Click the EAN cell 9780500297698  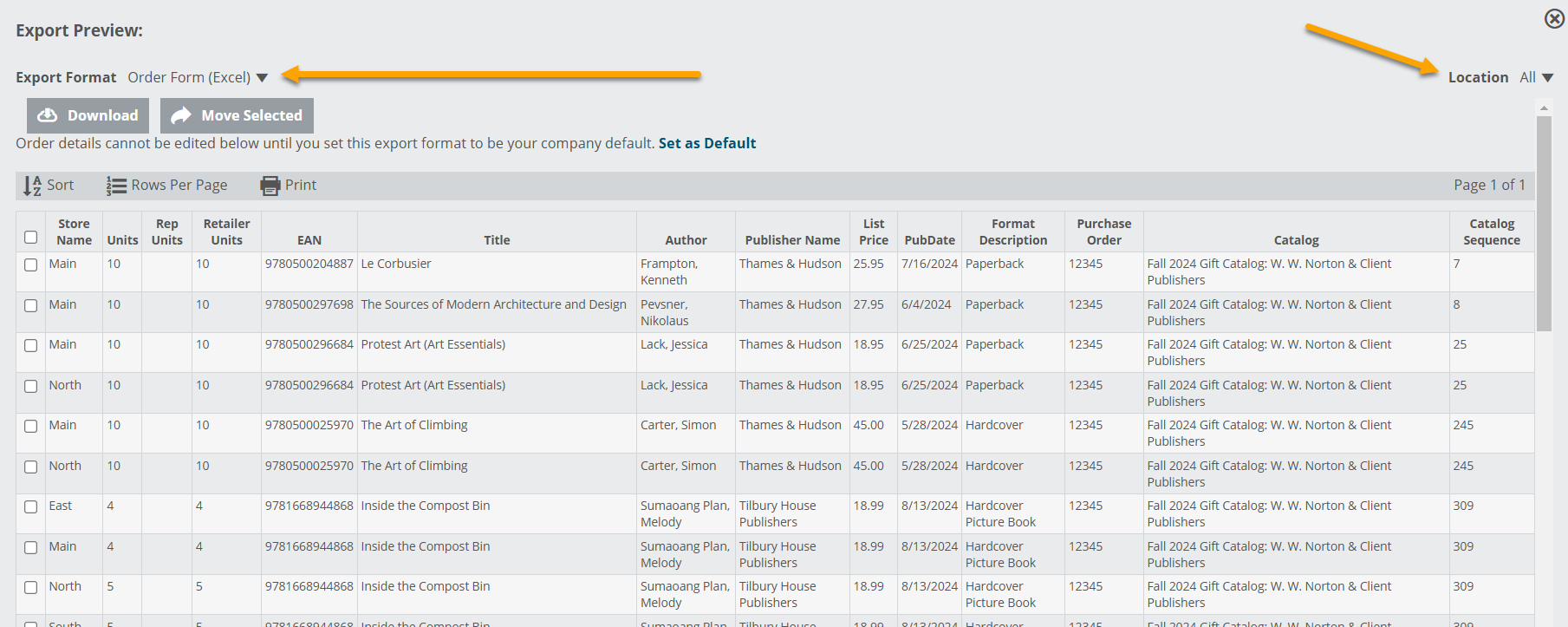[309, 304]
